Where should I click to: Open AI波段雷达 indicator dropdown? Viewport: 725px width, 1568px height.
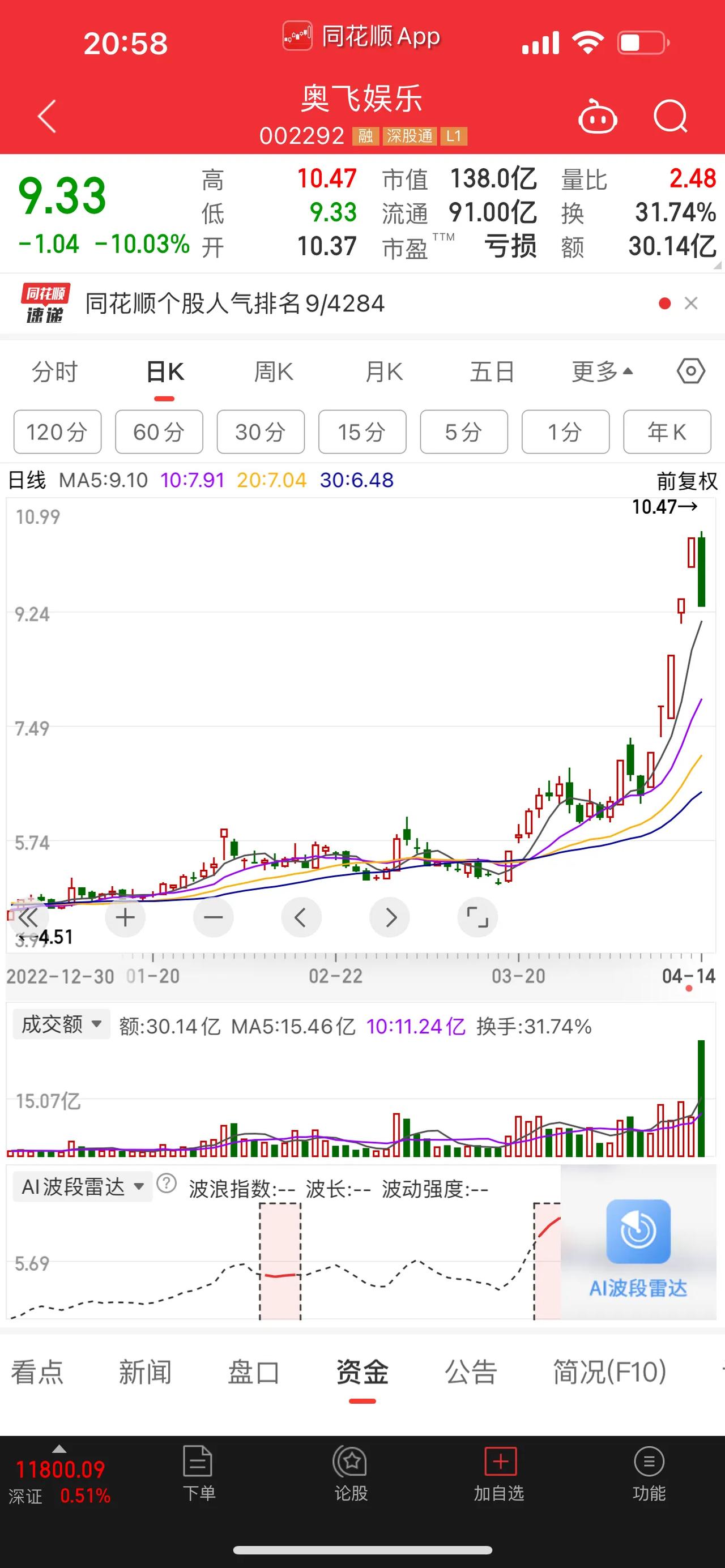82,1186
